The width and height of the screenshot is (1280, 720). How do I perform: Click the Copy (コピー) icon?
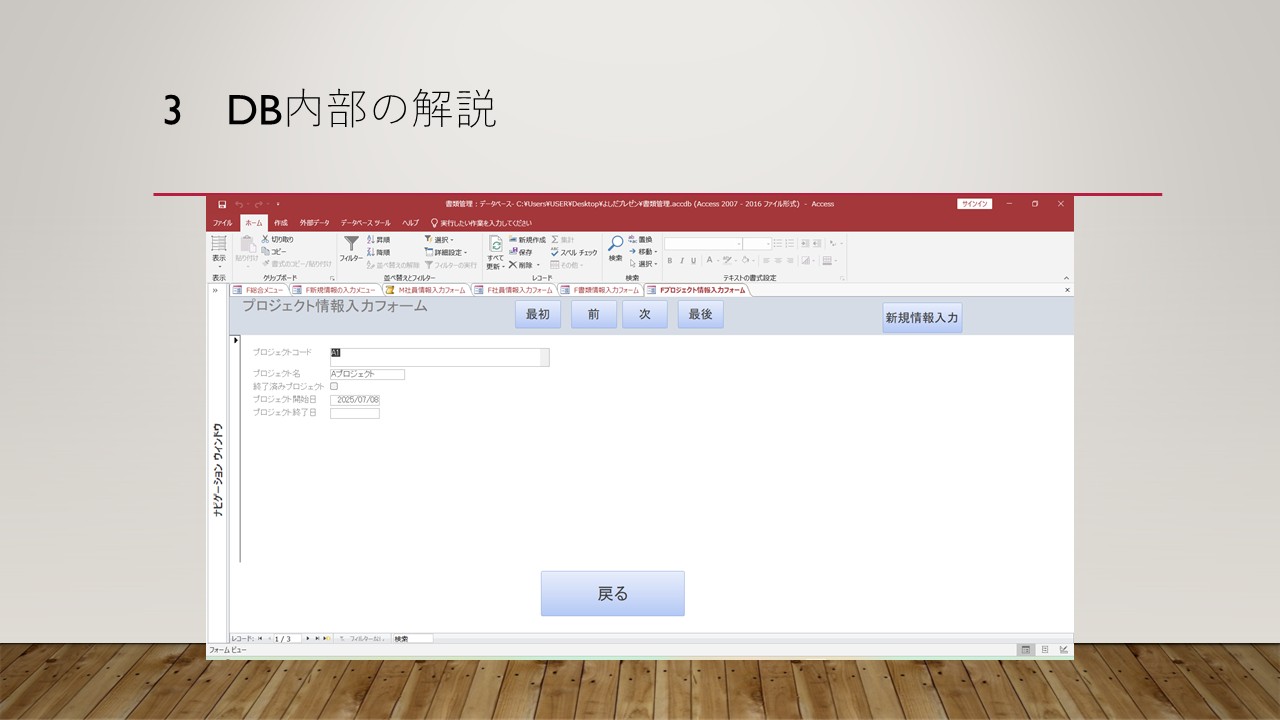(x=266, y=252)
